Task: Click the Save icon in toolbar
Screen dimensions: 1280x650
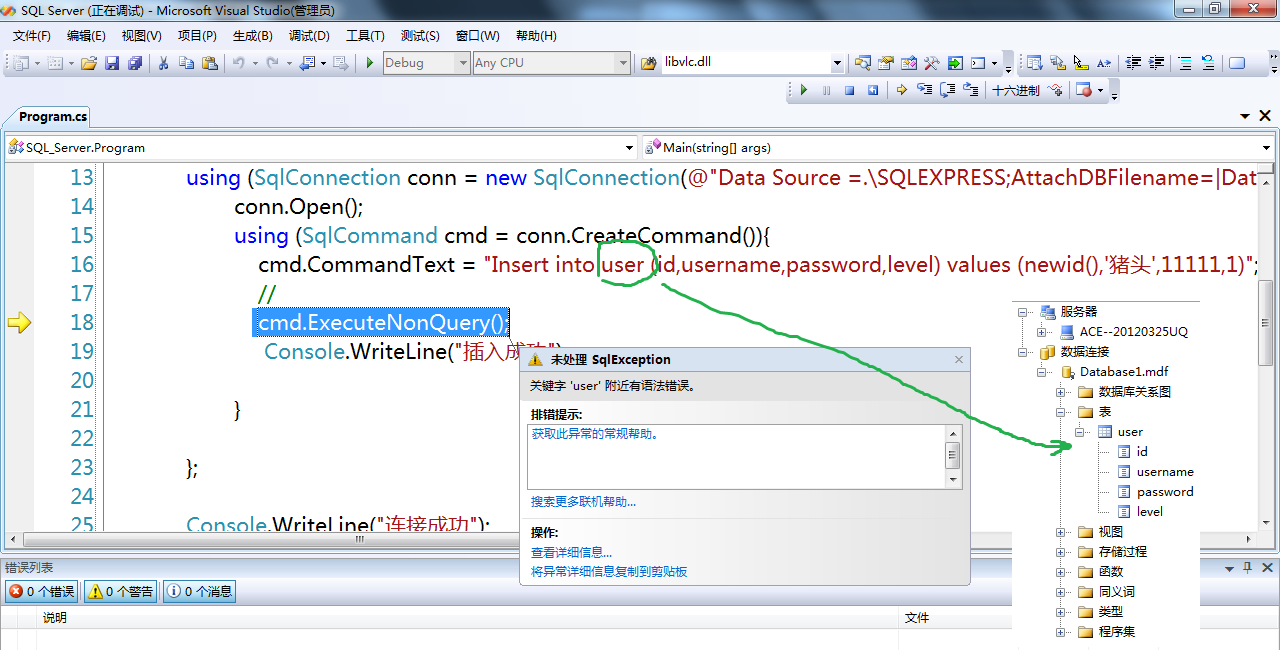Action: click(x=111, y=63)
